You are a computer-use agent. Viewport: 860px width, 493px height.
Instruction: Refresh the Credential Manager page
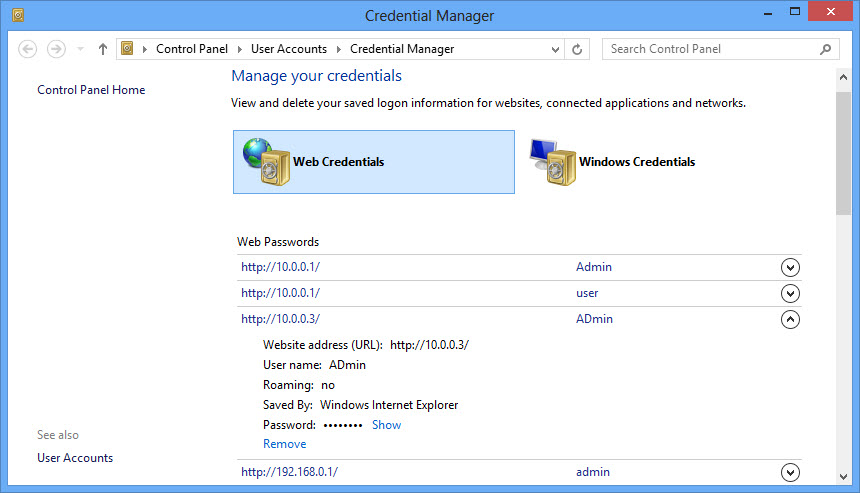click(x=578, y=49)
